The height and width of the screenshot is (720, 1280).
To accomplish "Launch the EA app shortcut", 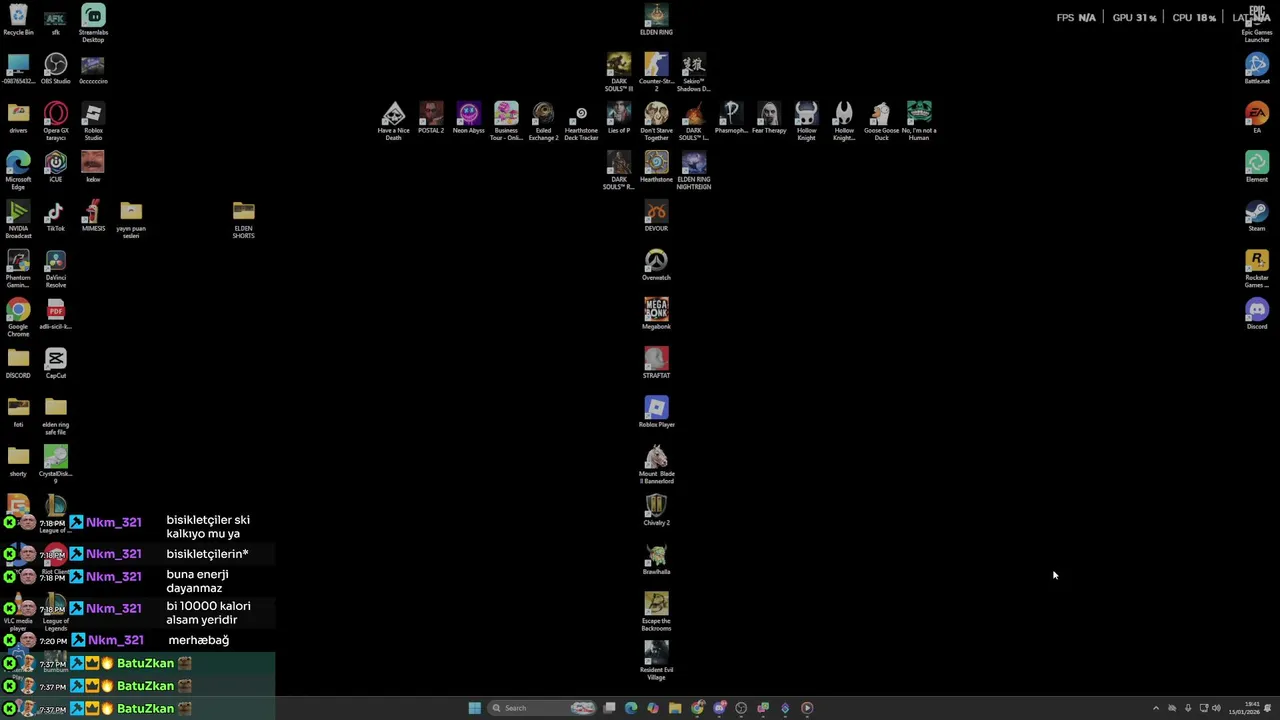I will coord(1257,118).
